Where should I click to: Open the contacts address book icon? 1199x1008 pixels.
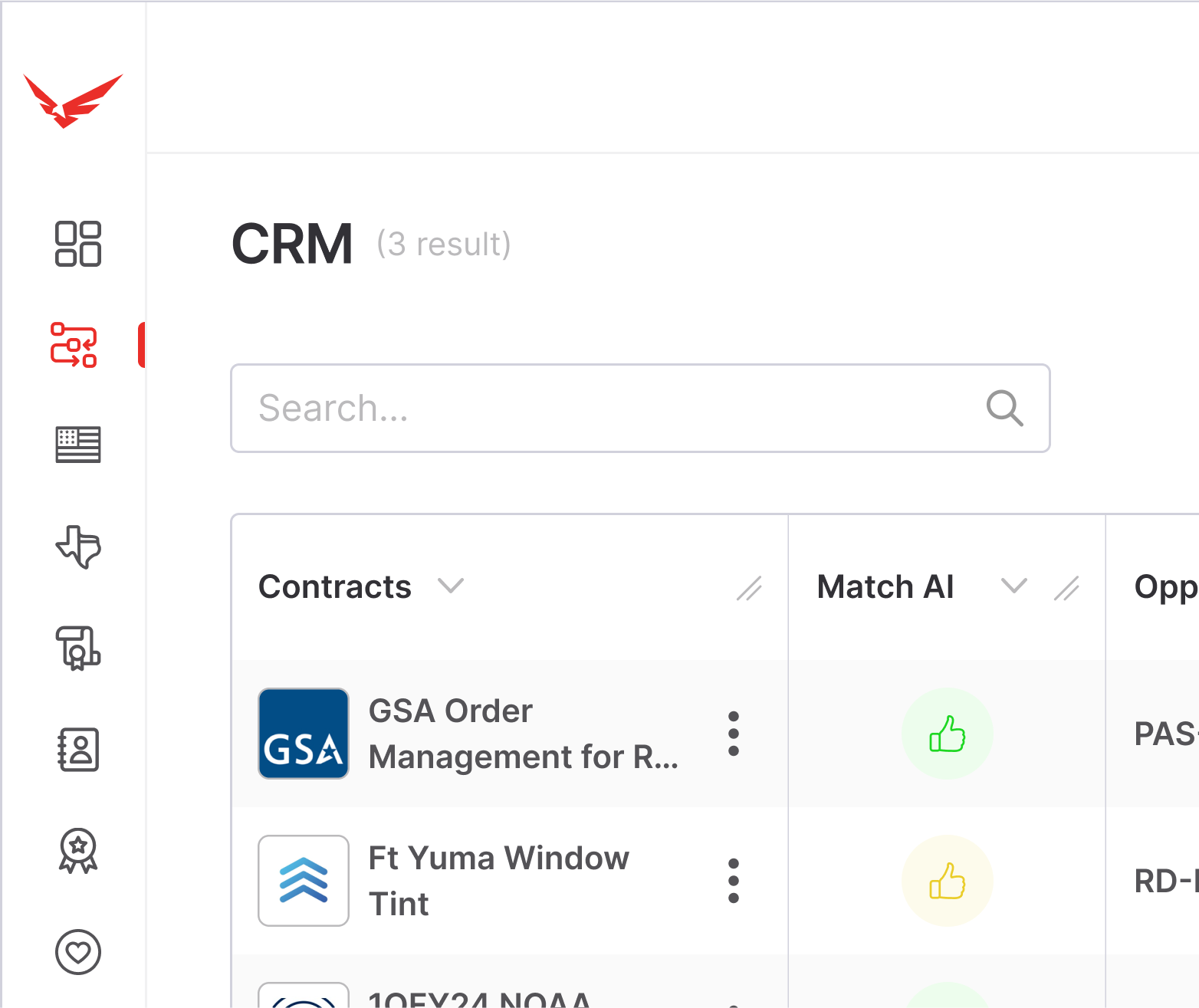[x=77, y=751]
